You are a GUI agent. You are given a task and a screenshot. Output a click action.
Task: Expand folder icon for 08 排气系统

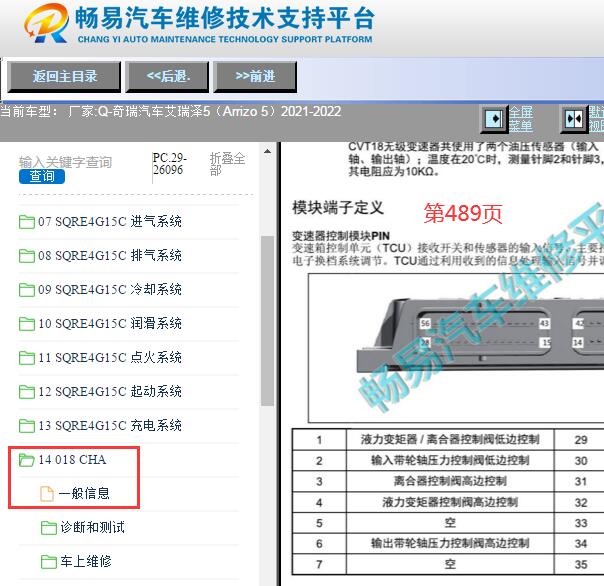pos(27,256)
